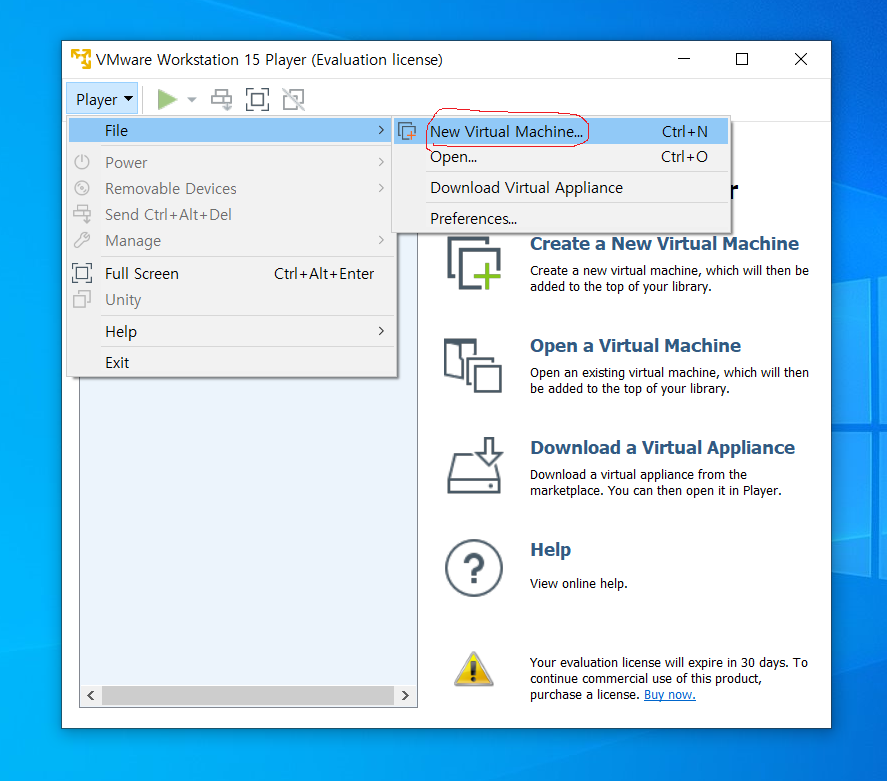This screenshot has width=887, height=781.
Task: Select the File menu entry
Action: 230,131
